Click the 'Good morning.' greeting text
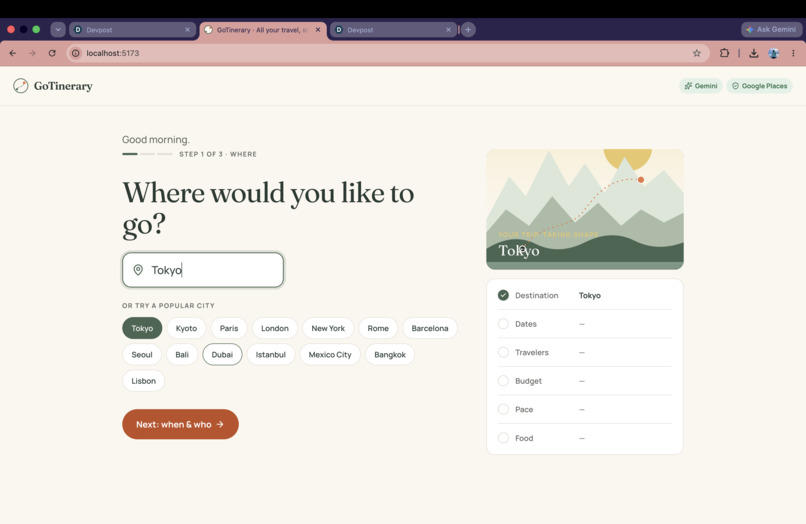The width and height of the screenshot is (806, 524). coord(156,139)
